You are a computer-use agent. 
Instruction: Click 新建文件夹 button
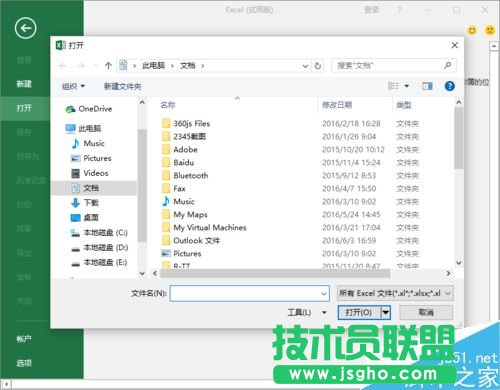click(123, 87)
